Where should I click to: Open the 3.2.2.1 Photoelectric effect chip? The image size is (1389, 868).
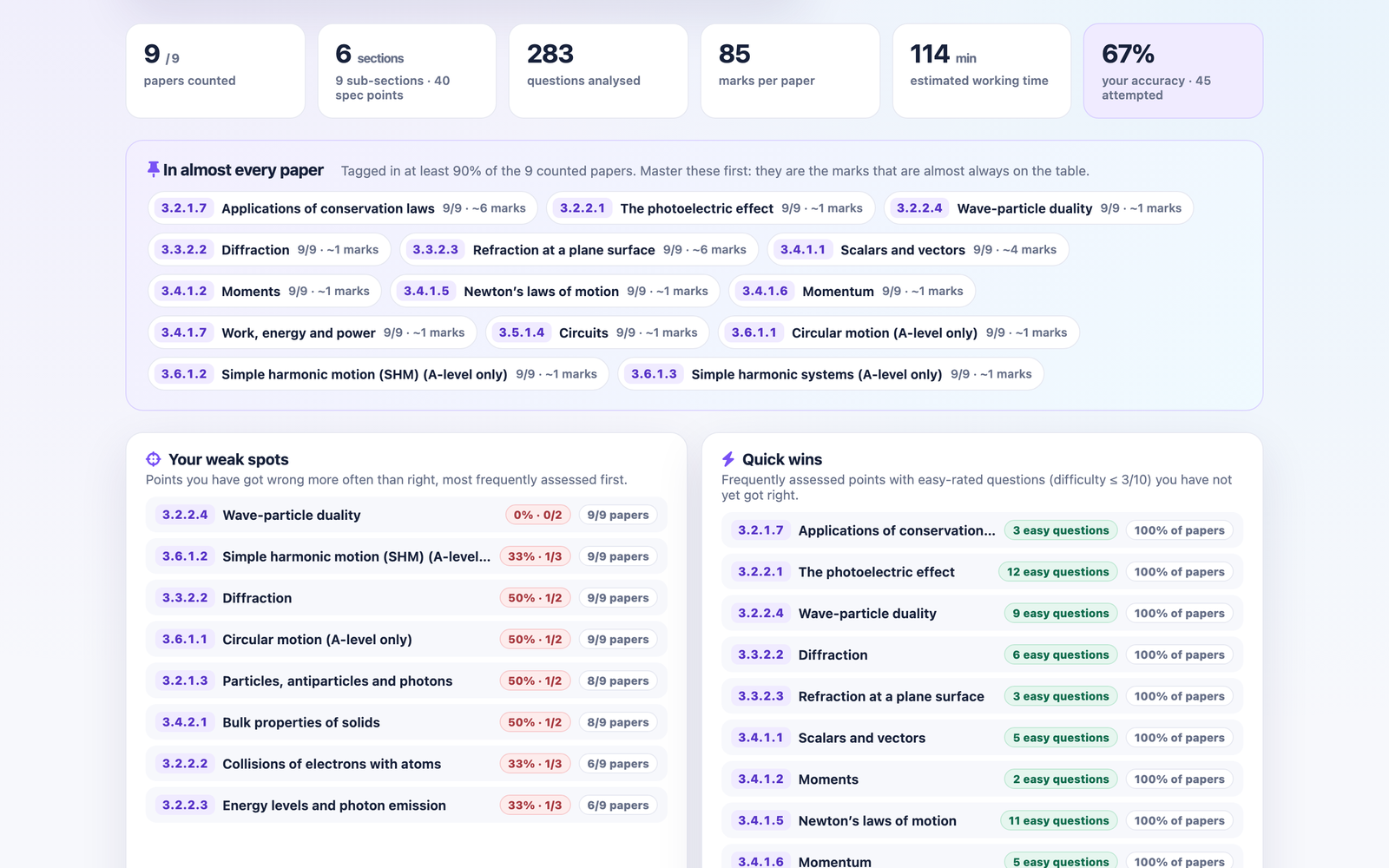pos(711,208)
